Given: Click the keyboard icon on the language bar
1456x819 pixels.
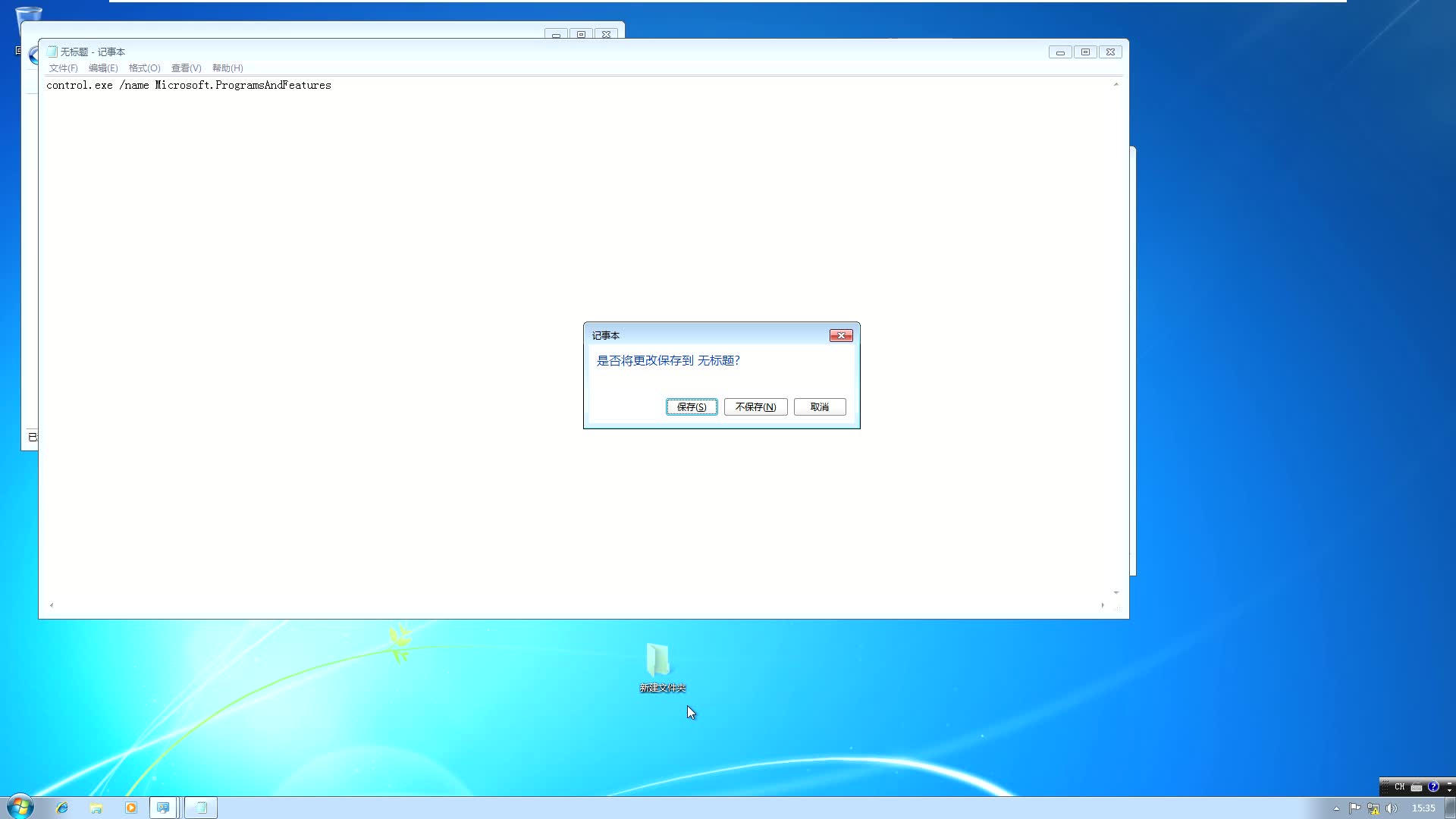Looking at the screenshot, I should click(1417, 787).
